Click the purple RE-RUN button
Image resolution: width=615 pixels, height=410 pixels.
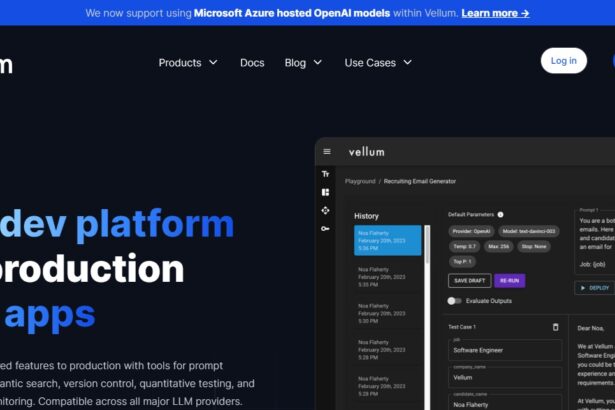click(x=509, y=281)
